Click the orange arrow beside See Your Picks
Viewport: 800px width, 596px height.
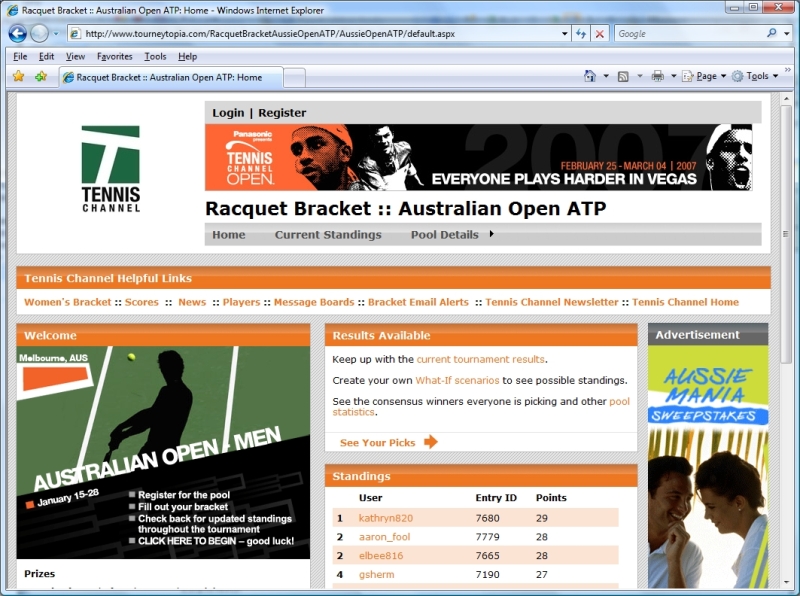(x=431, y=441)
